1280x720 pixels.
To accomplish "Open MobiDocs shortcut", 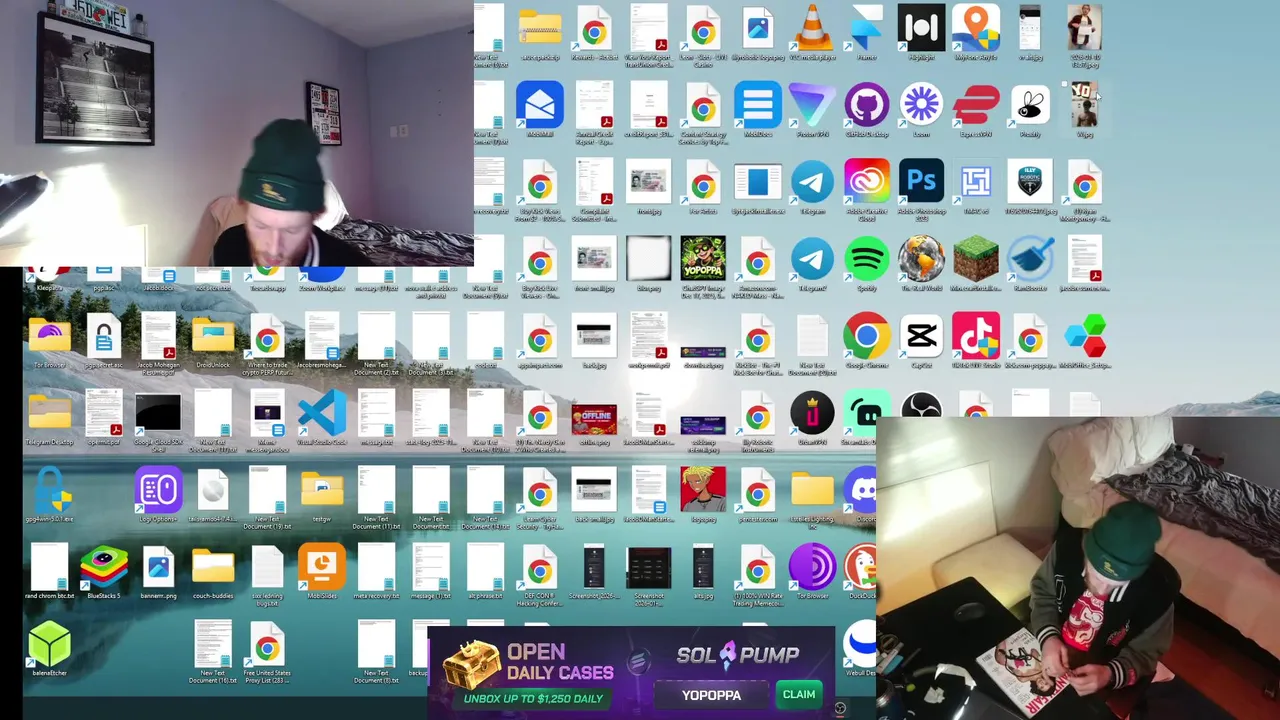I will point(758,105).
